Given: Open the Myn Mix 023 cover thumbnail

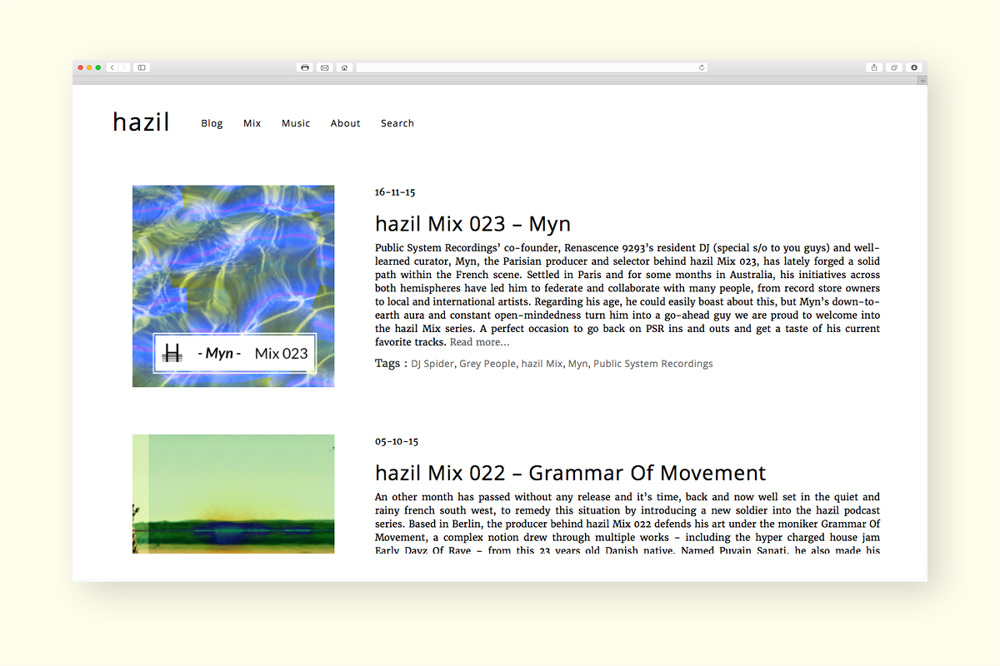Looking at the screenshot, I should click(x=233, y=286).
